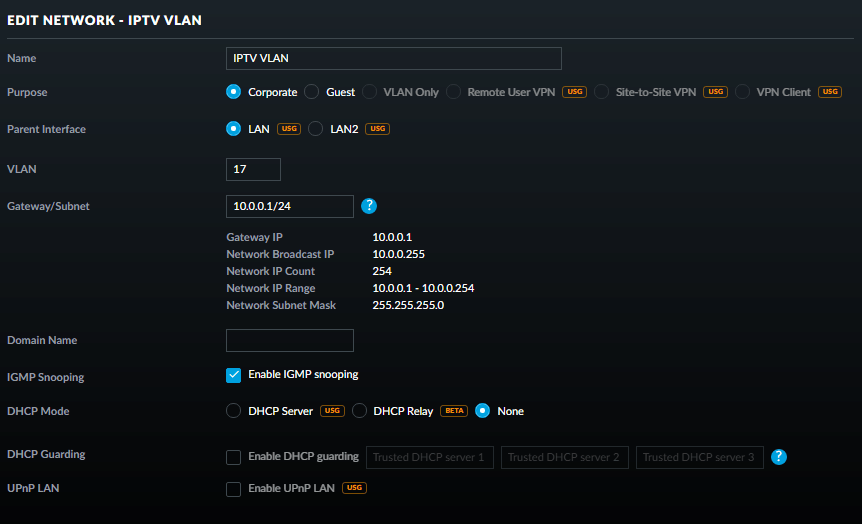Tick the Enable UPnP LAN checkbox
Viewport: 862px width, 524px height.
click(x=233, y=489)
